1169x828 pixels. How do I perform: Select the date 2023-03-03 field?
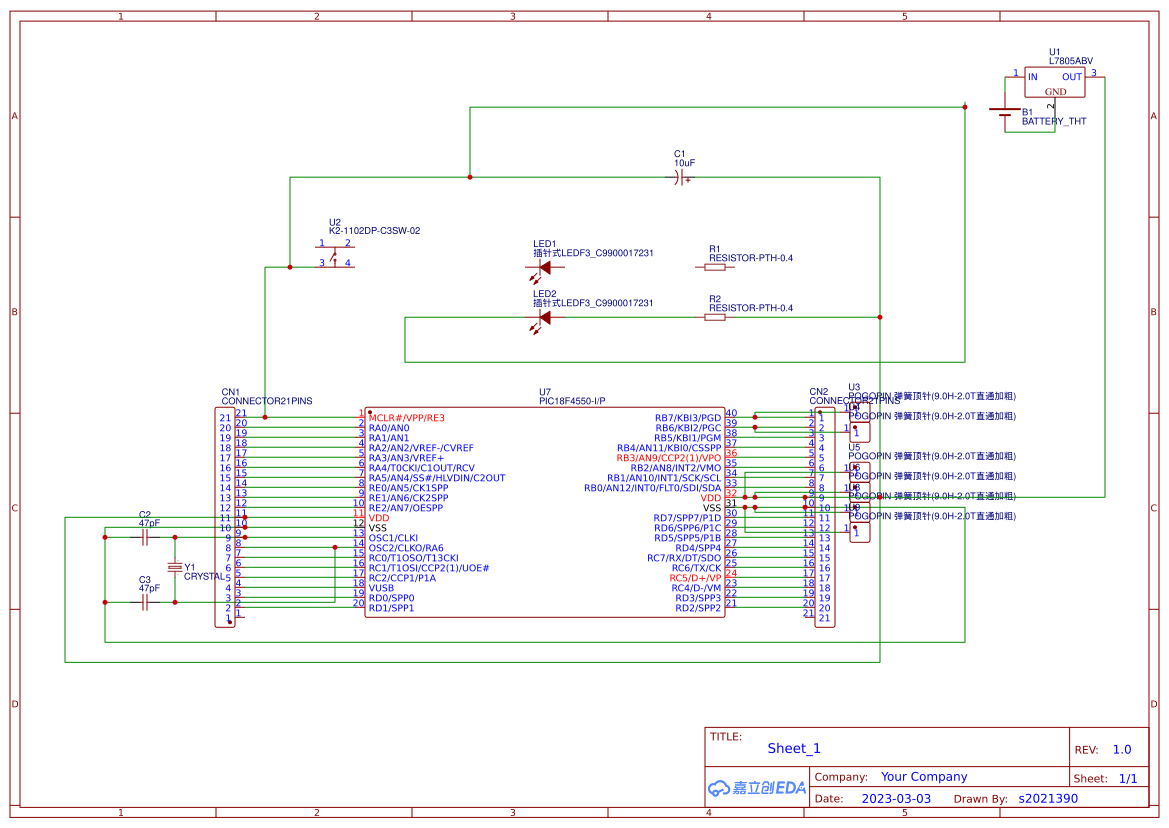click(896, 799)
